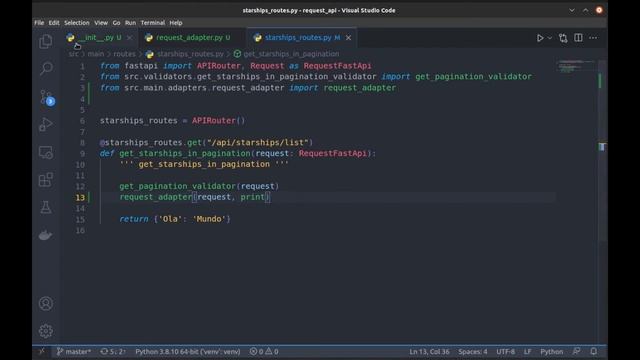Screen dimensions: 640x360
Task: Open the Remote Explorer view
Action: (x=46, y=152)
